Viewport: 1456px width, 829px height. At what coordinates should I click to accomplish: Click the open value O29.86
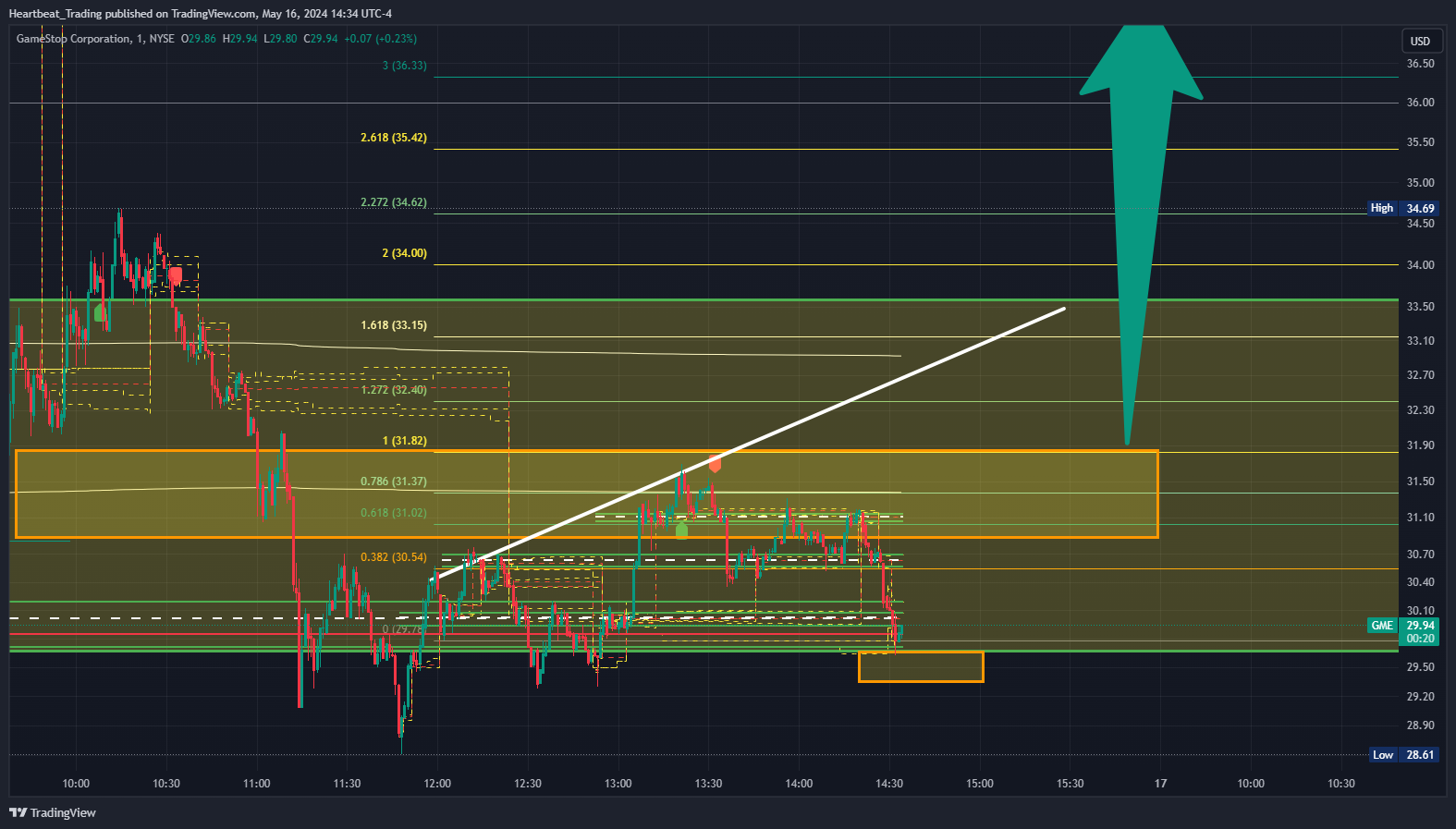coord(199,39)
